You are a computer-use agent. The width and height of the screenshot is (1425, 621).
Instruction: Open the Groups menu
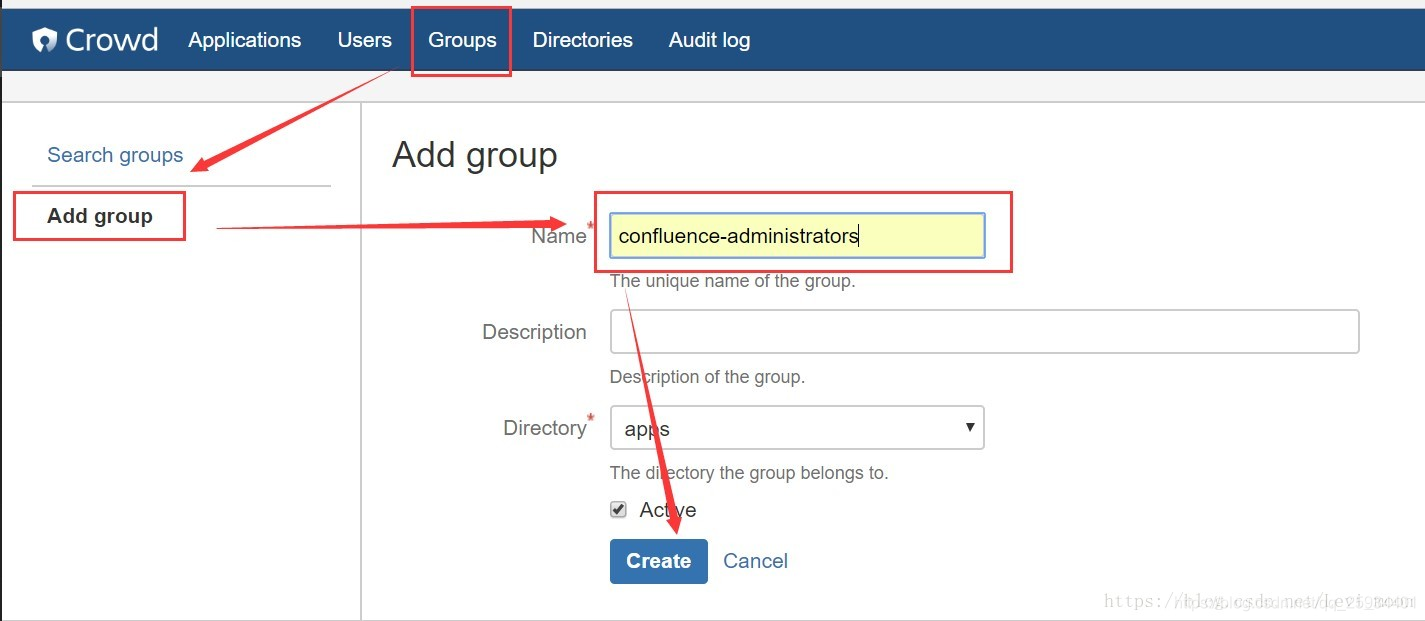click(x=462, y=40)
